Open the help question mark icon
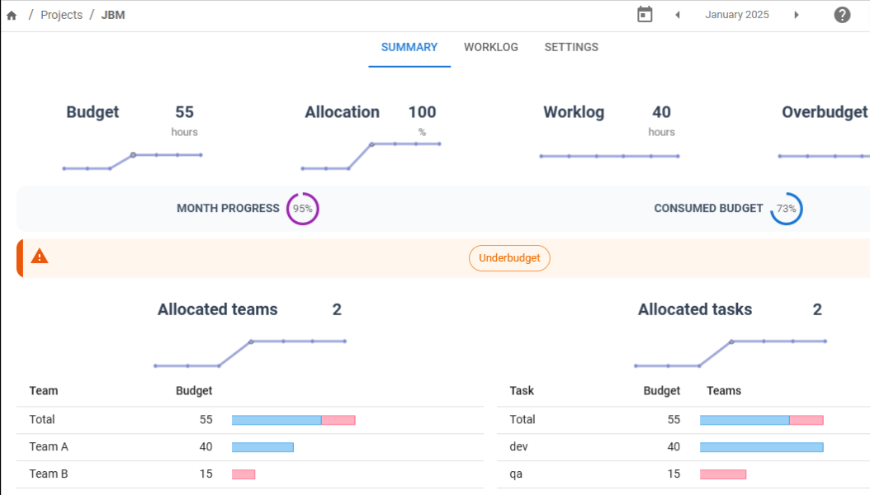Screen dimensions: 870x495 click(842, 15)
